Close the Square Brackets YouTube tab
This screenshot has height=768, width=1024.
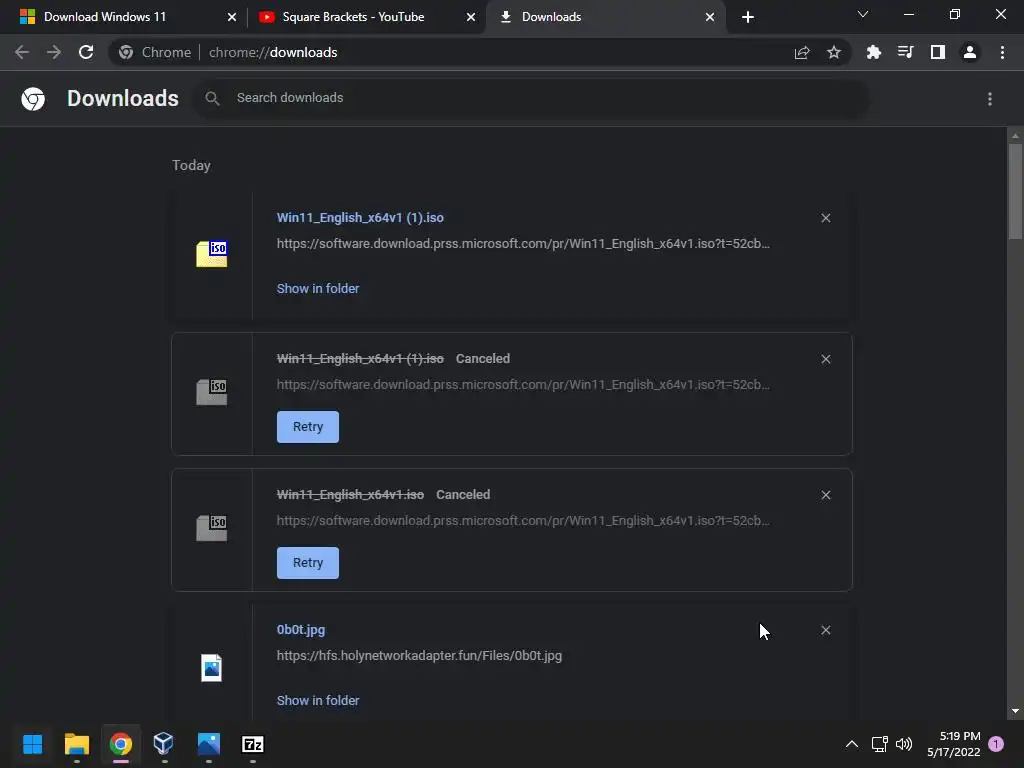[471, 17]
